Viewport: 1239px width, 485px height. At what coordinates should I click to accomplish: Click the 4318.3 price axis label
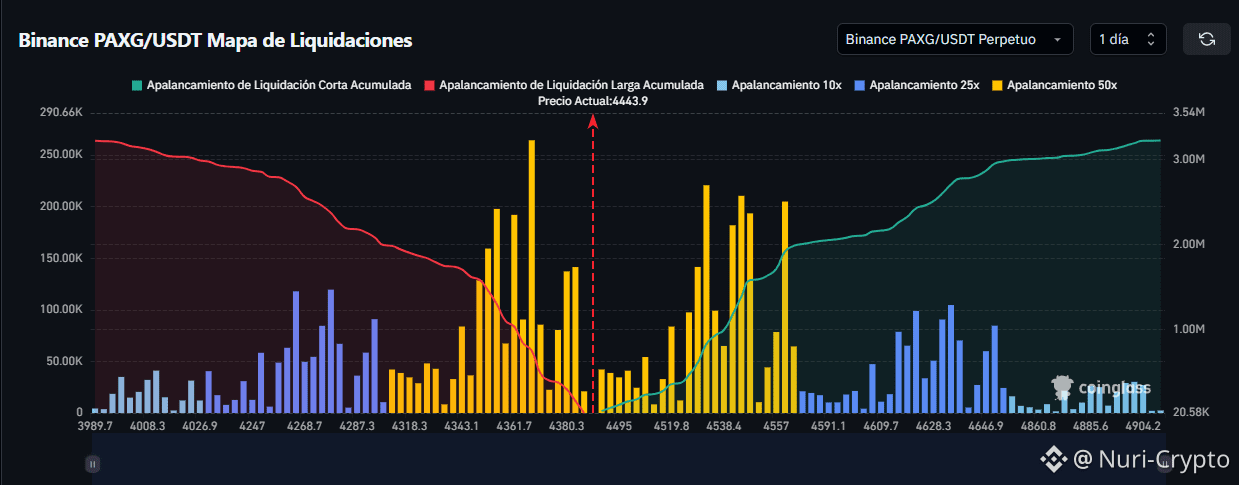click(x=409, y=426)
